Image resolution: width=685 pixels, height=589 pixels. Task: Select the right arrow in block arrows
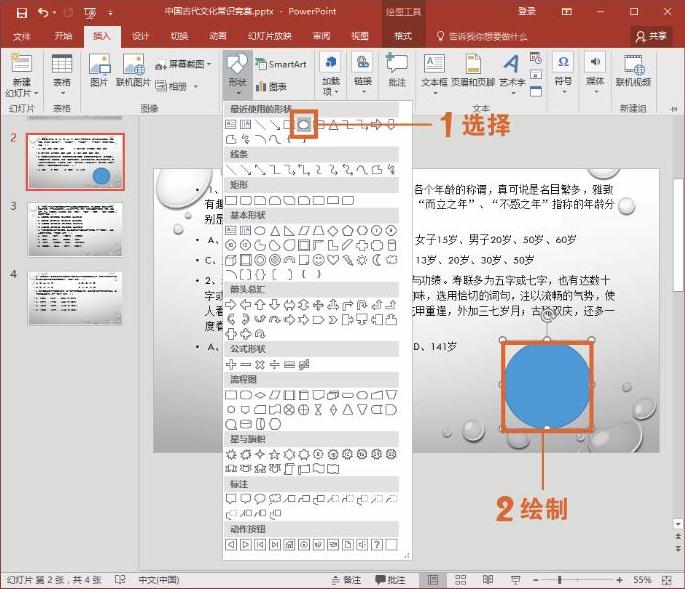click(231, 305)
